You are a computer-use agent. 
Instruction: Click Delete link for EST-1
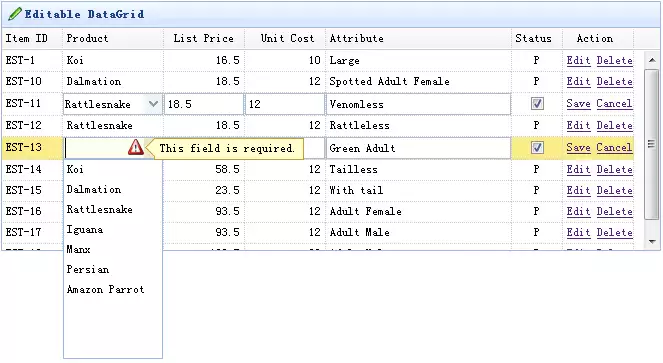click(614, 60)
